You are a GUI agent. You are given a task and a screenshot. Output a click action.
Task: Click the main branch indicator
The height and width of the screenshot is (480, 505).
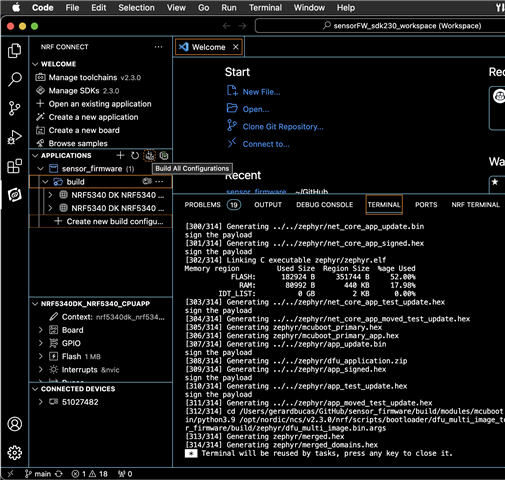pyautogui.click(x=38, y=474)
